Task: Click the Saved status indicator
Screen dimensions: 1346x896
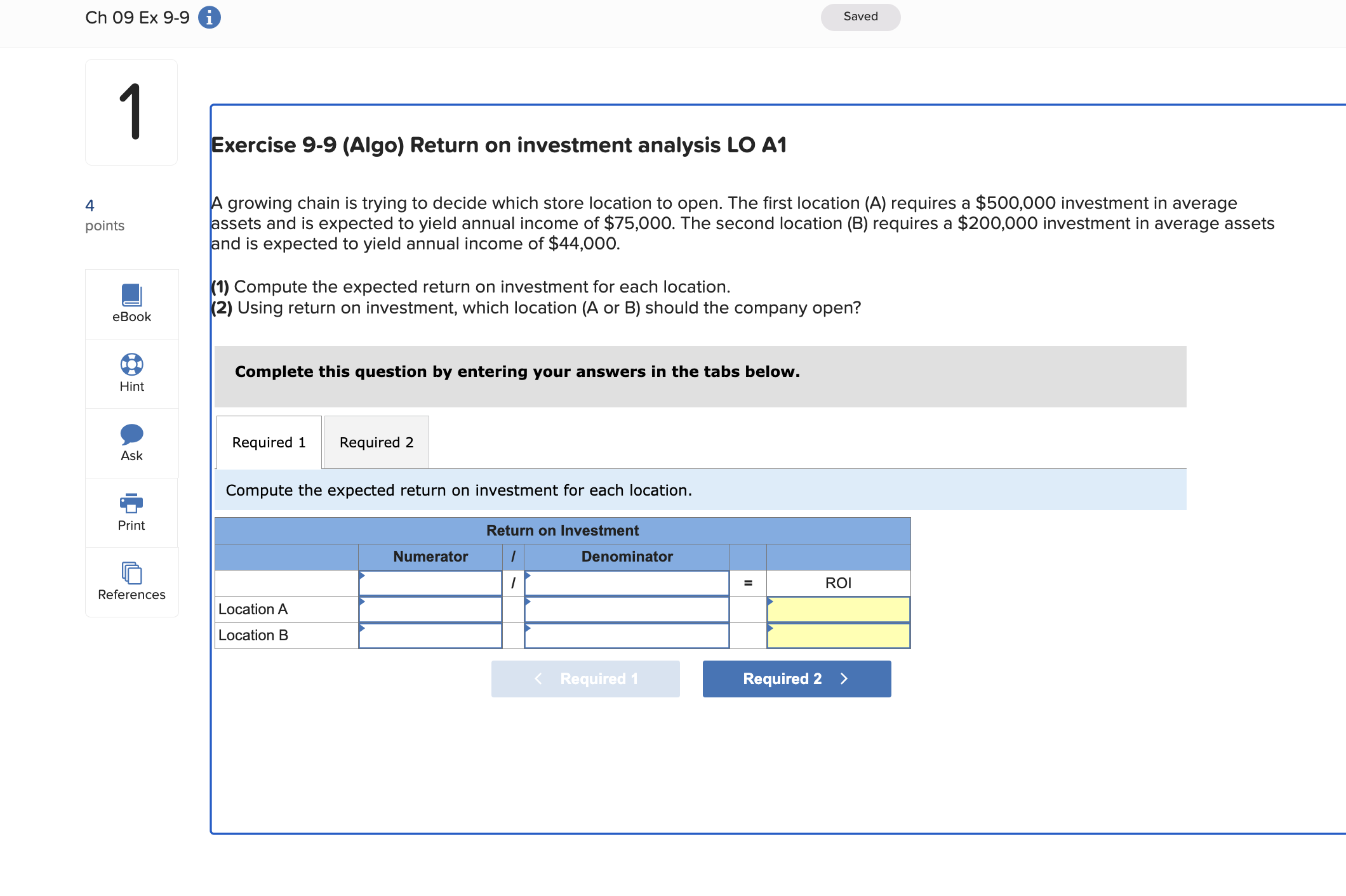Action: click(x=860, y=16)
